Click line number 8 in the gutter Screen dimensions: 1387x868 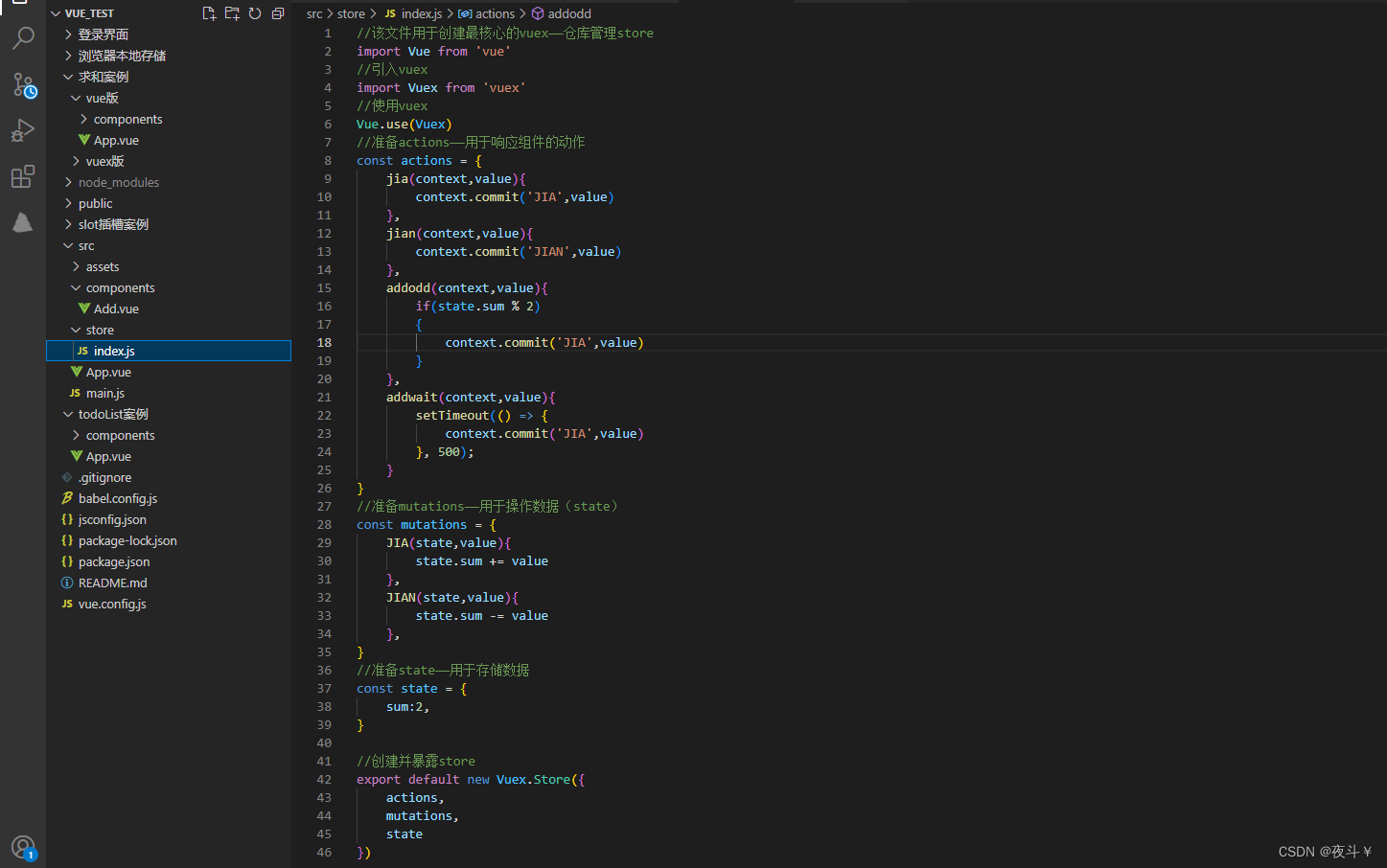tap(328, 160)
